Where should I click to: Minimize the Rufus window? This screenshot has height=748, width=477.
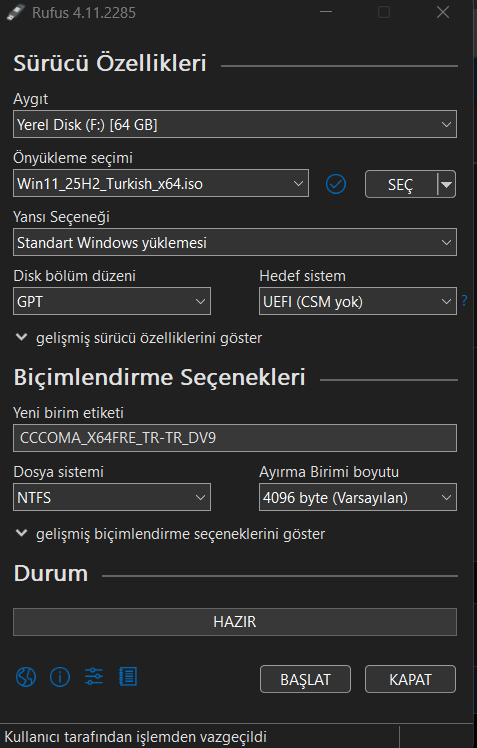point(326,12)
